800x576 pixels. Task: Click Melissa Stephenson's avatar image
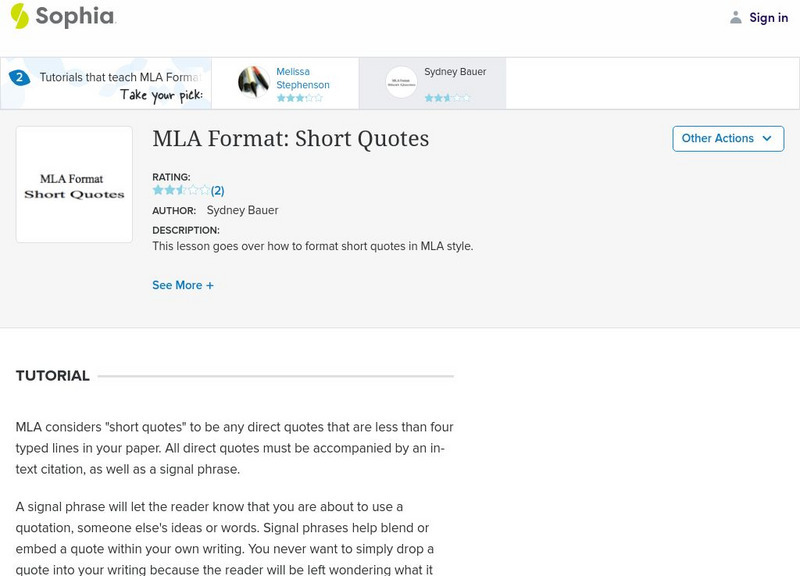pos(254,82)
